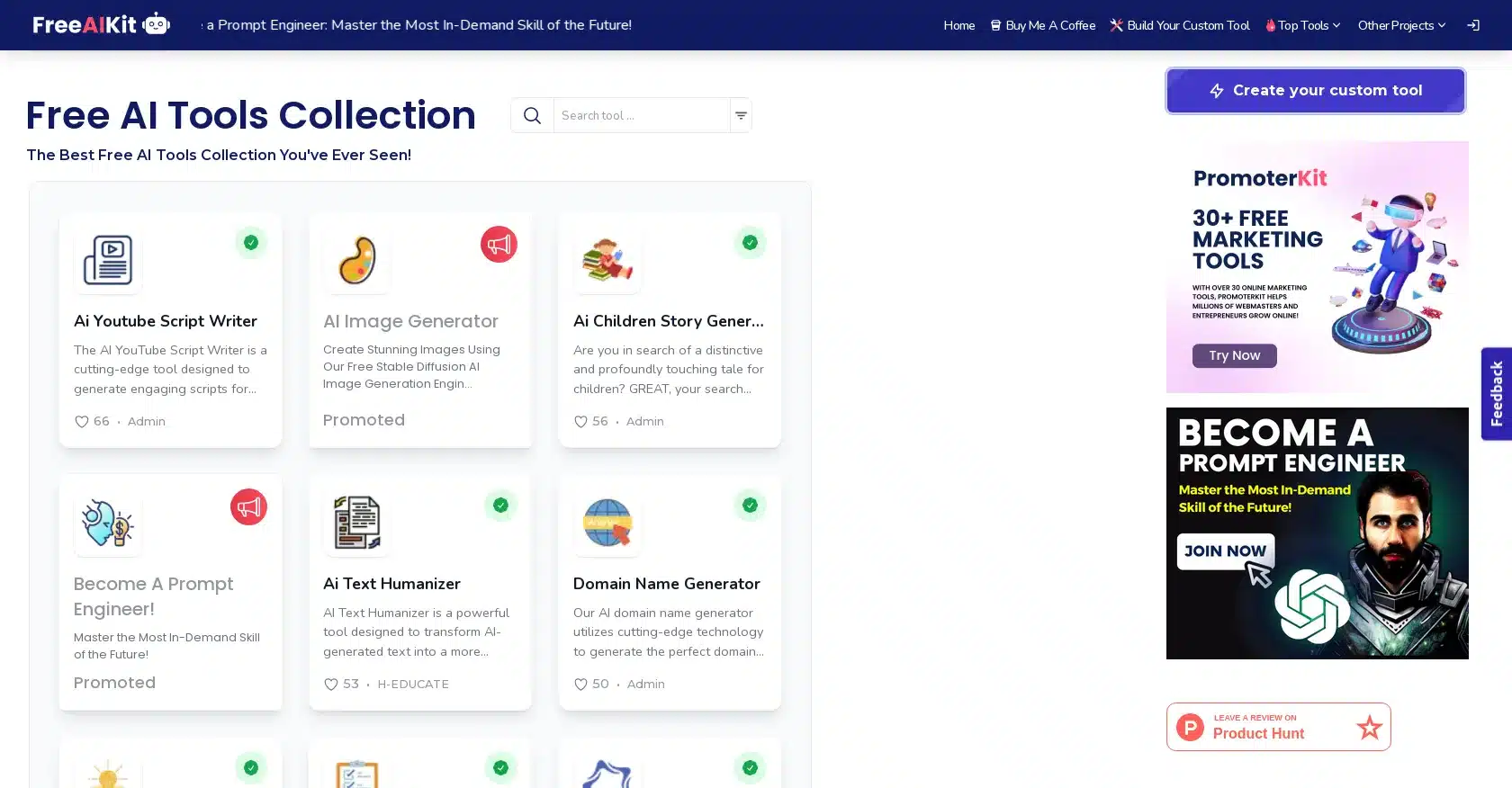1512x788 pixels.
Task: Click the Ai Text Humanizer document icon
Action: [357, 523]
